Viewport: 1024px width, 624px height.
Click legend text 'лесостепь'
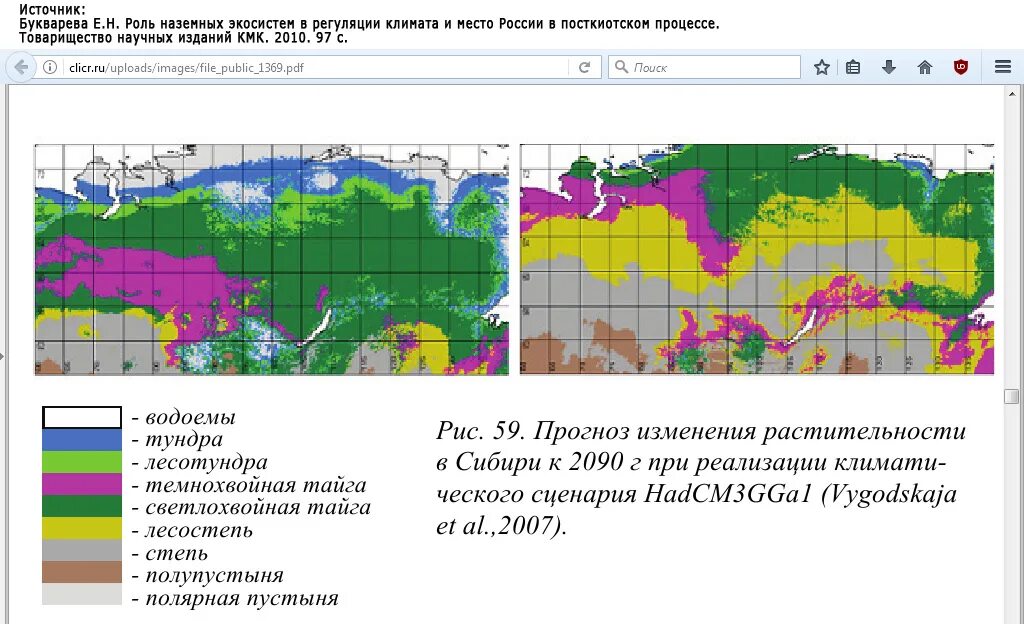click(x=199, y=530)
